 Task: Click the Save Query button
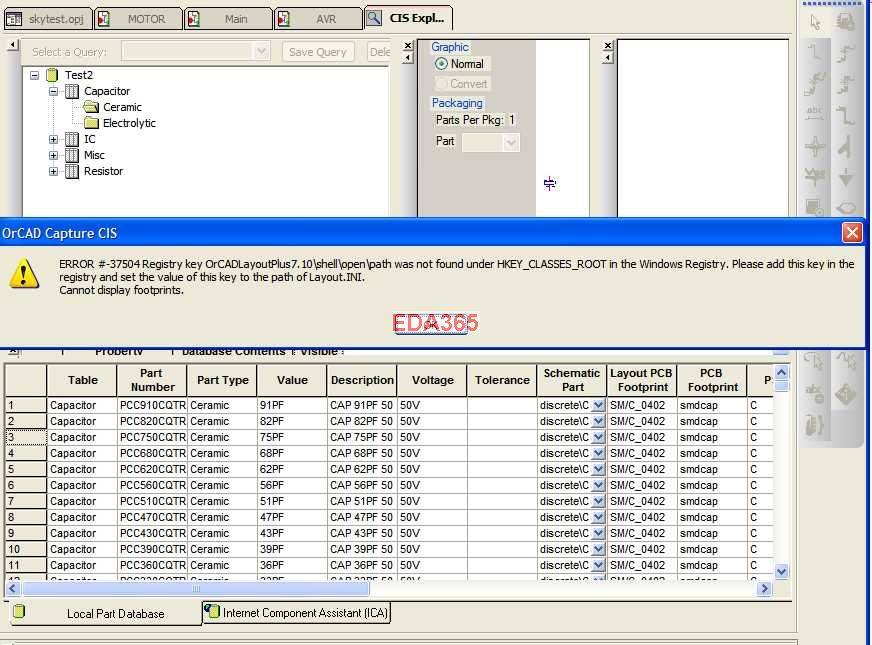click(317, 50)
